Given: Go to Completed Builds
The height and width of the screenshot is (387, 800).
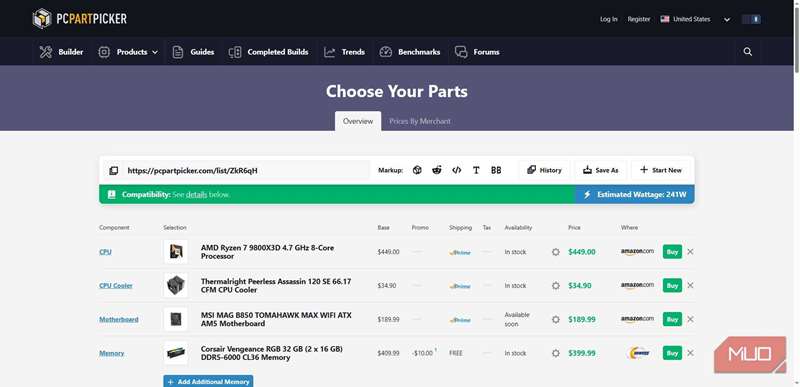Looking at the screenshot, I should (x=268, y=52).
